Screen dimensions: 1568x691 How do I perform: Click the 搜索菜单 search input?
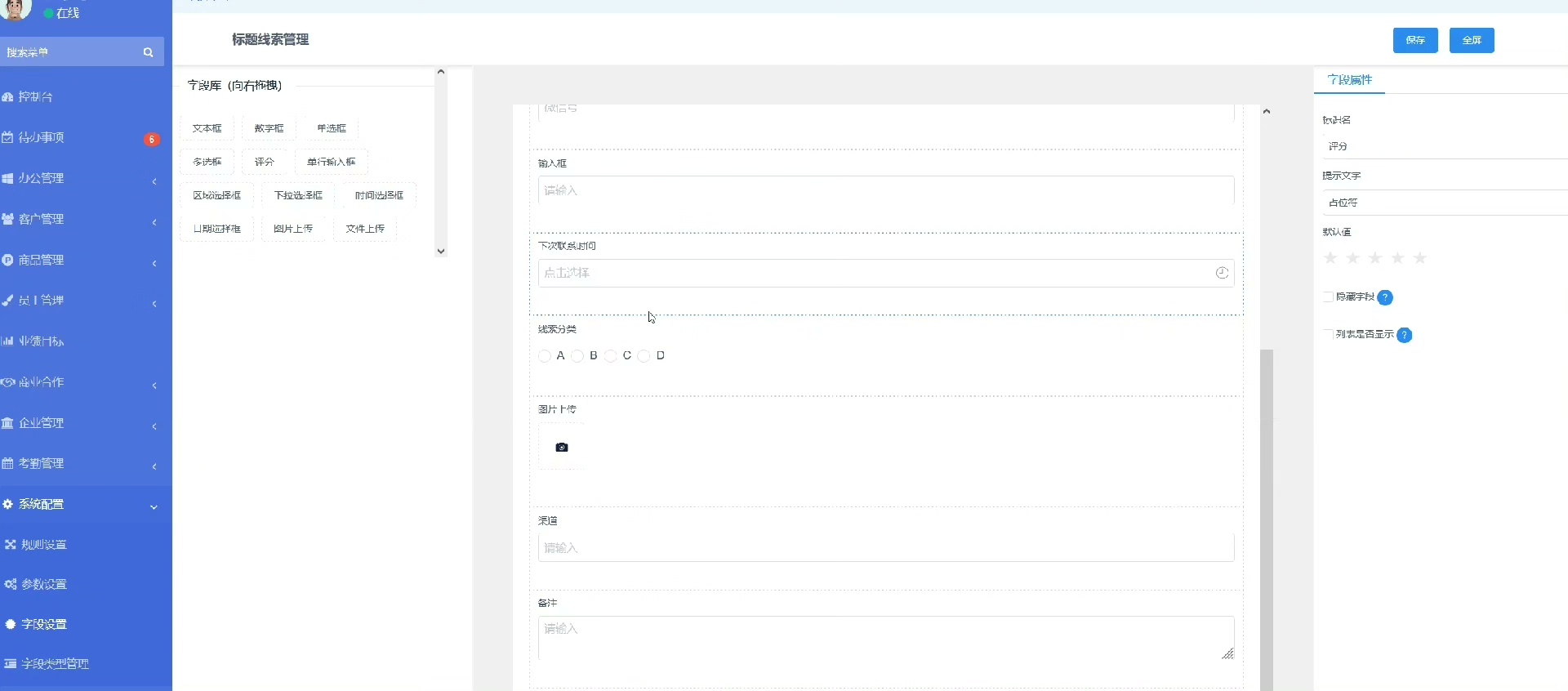[82, 52]
